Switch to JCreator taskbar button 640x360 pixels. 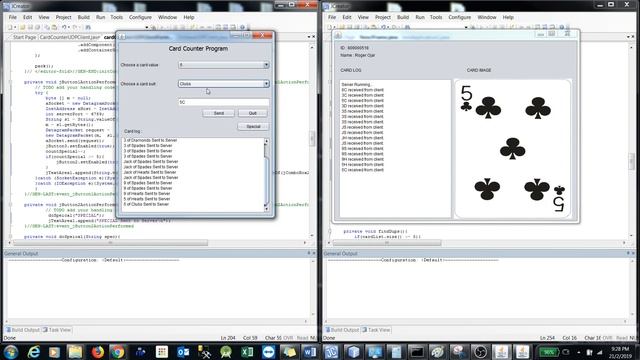tap(331, 351)
